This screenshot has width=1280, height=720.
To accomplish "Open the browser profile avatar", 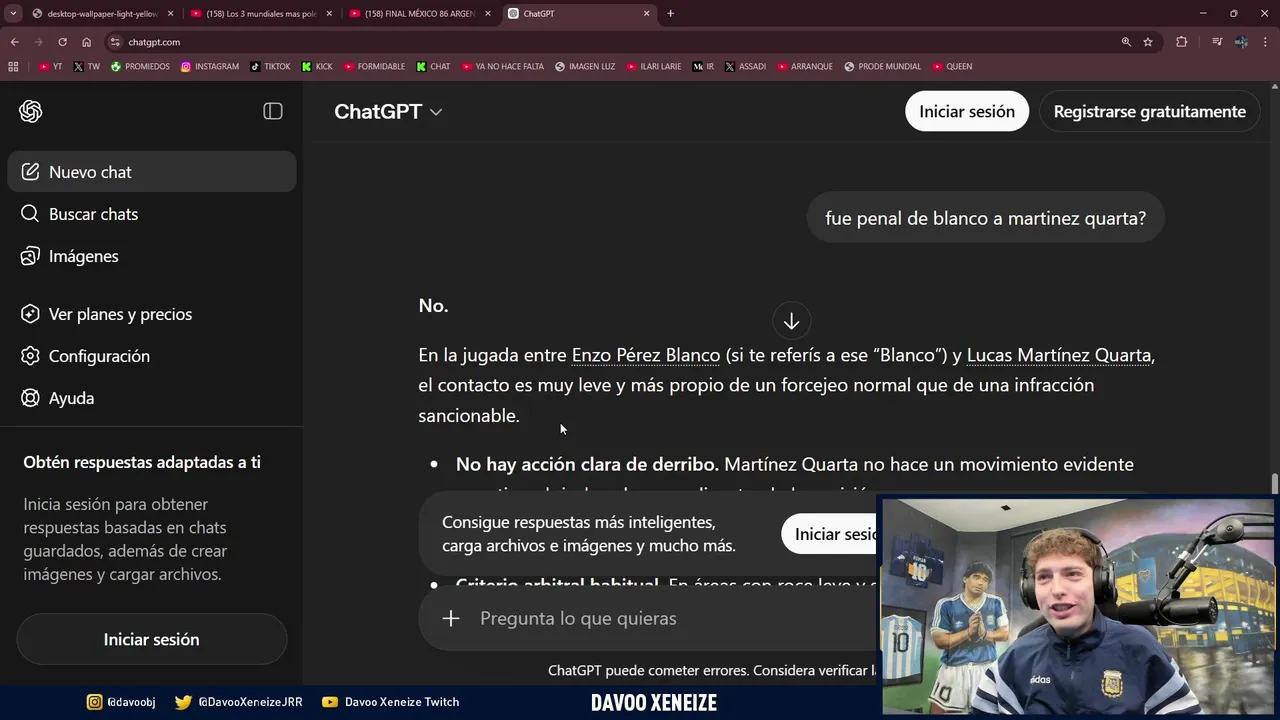I will (1241, 42).
